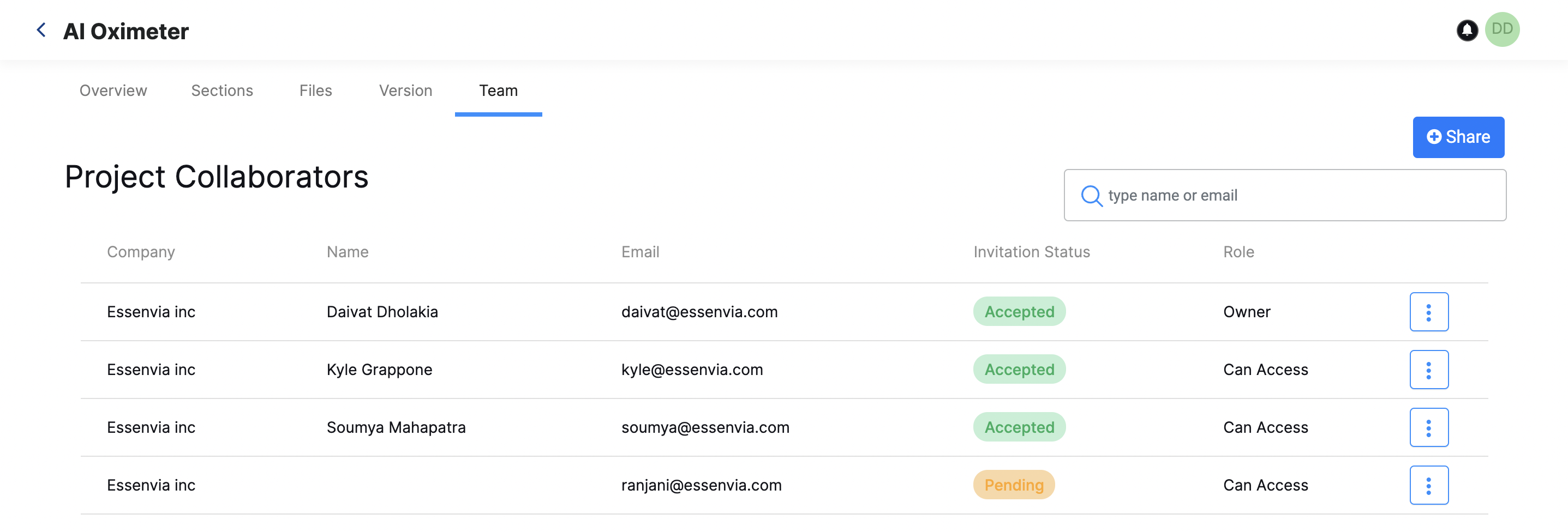Open the three-dot menu for Kyle Grappone

(1429, 370)
